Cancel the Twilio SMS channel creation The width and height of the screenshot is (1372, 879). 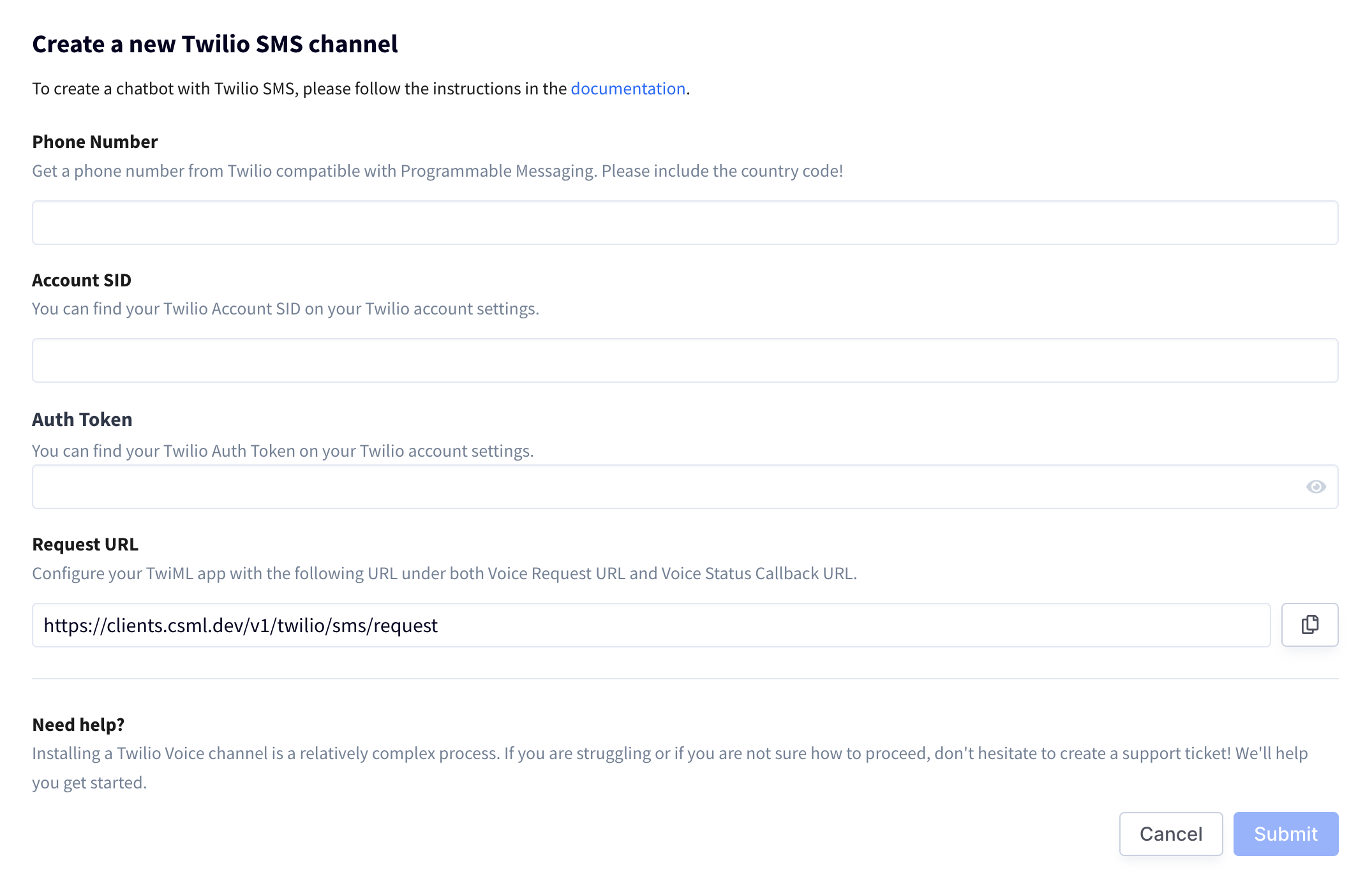click(1171, 834)
